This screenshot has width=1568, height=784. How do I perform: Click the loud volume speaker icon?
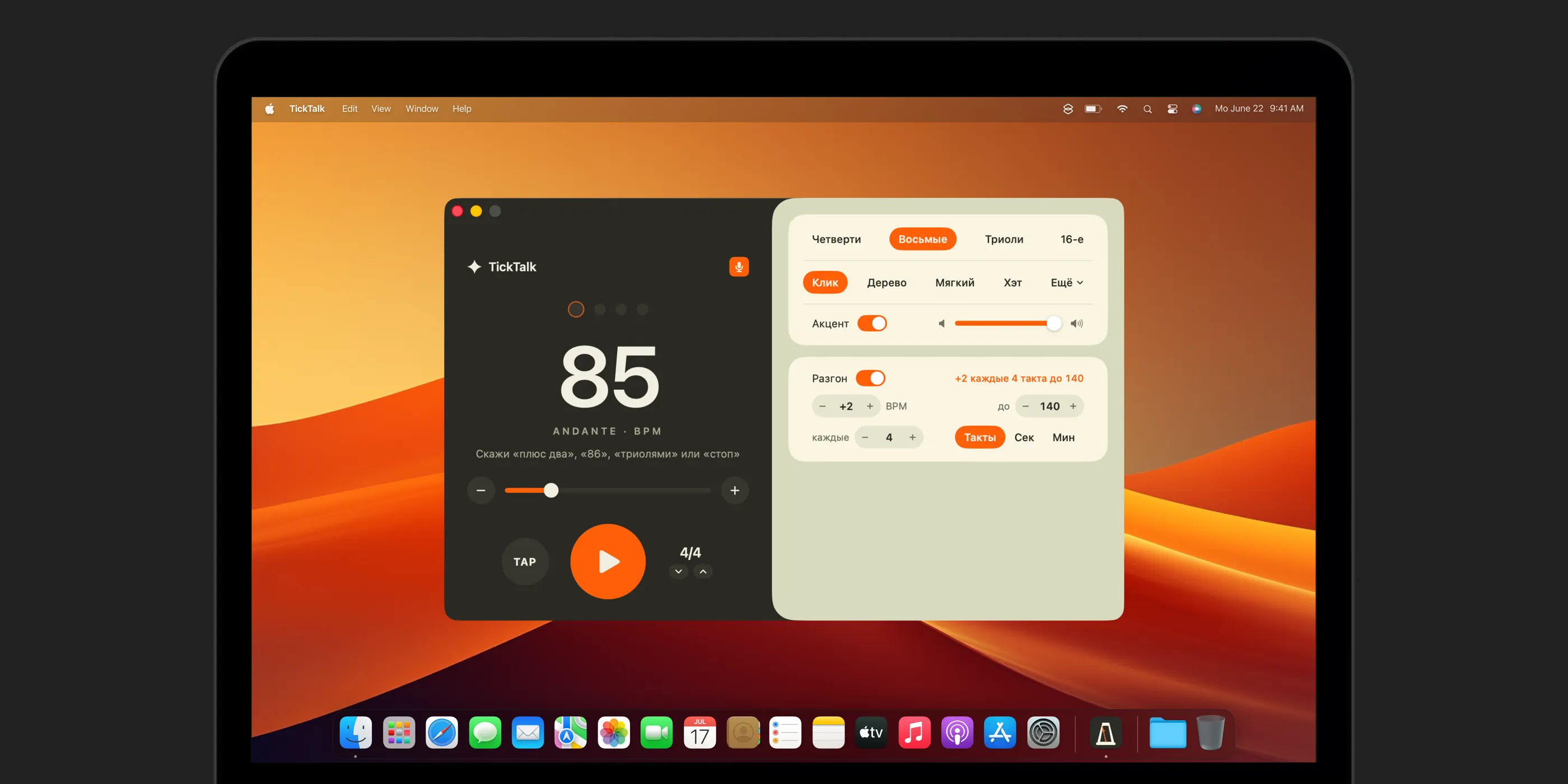tap(1077, 323)
